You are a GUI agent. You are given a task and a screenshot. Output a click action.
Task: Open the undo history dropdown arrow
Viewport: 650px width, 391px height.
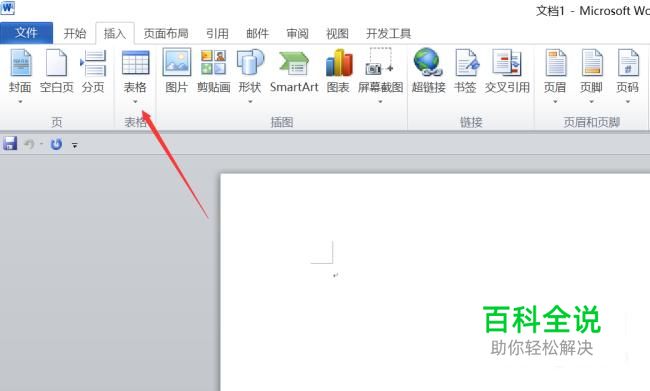(41, 144)
